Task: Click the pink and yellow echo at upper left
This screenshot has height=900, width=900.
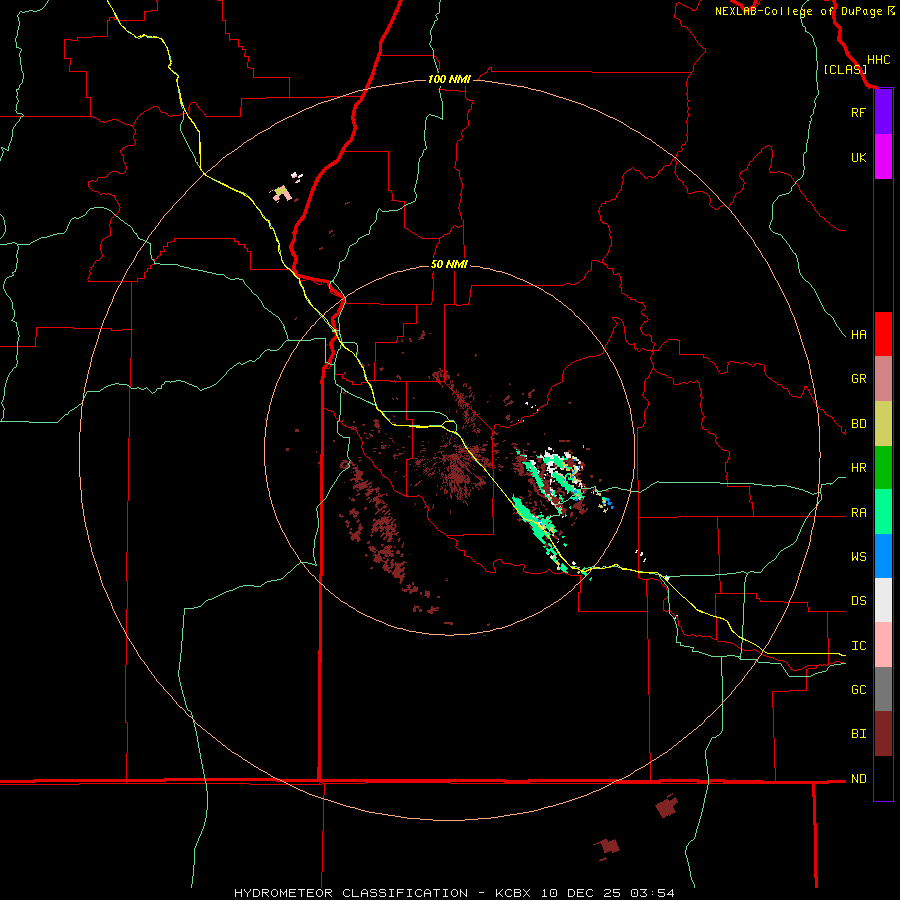Action: [x=281, y=193]
